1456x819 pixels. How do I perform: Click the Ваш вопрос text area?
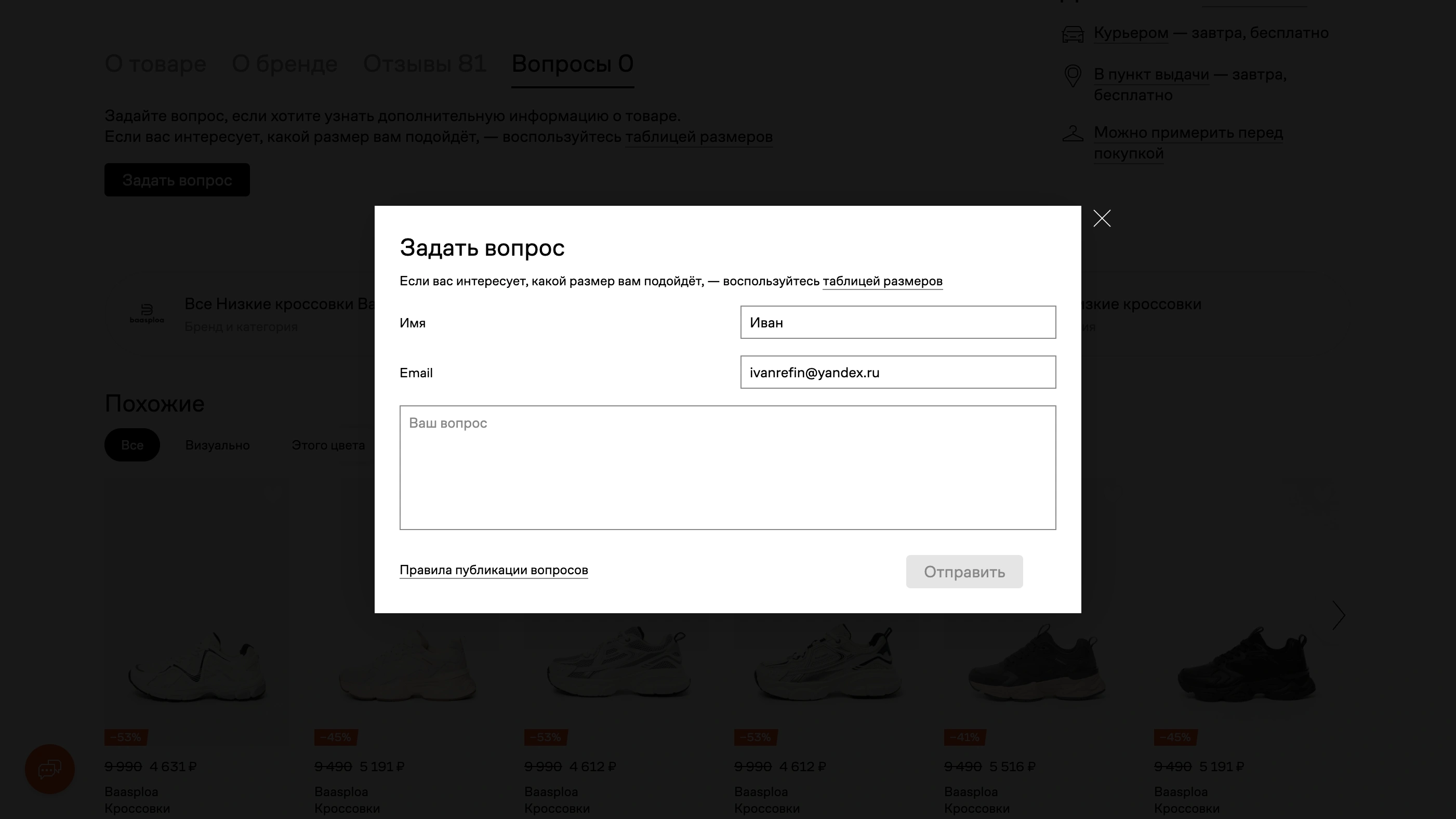tap(727, 467)
